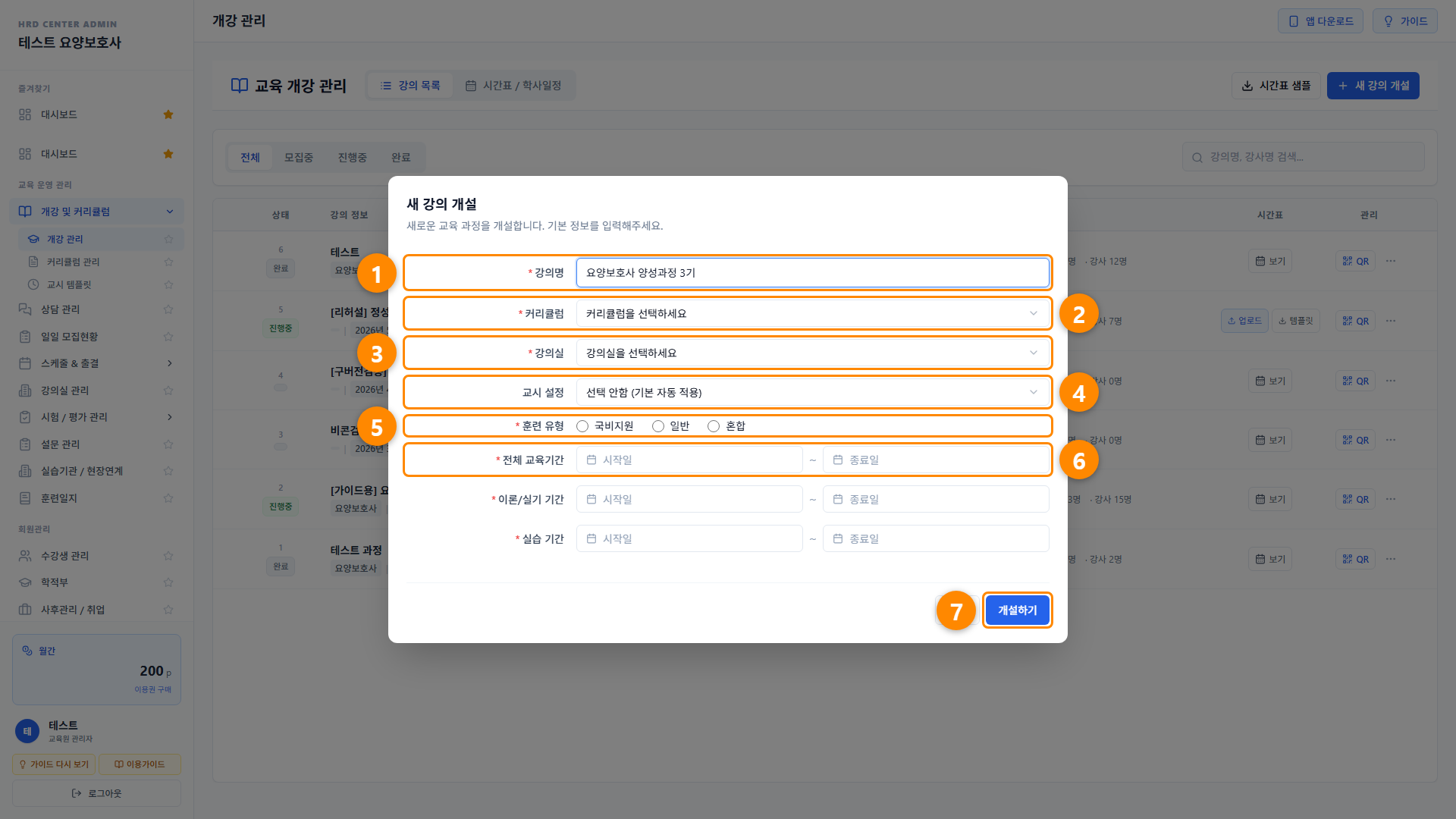Select the 모집중 filter tab

[299, 158]
